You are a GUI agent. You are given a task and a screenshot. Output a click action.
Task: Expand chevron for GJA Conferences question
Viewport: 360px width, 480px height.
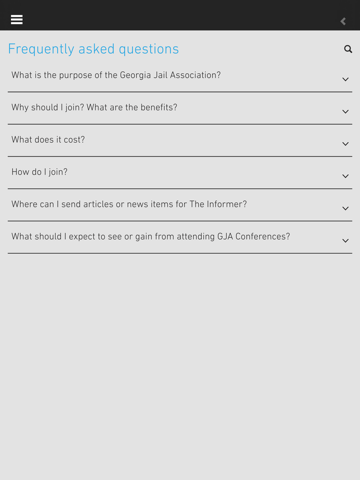[x=346, y=241]
